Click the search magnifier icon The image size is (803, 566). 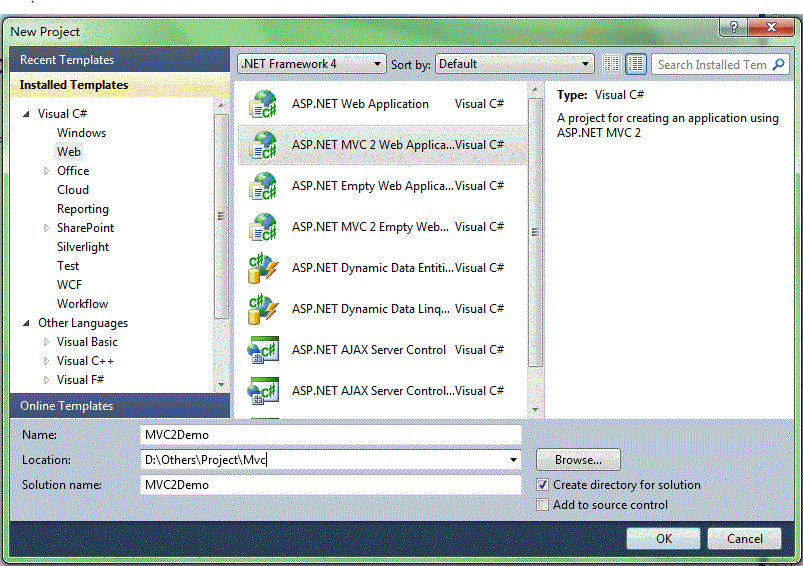tap(778, 65)
